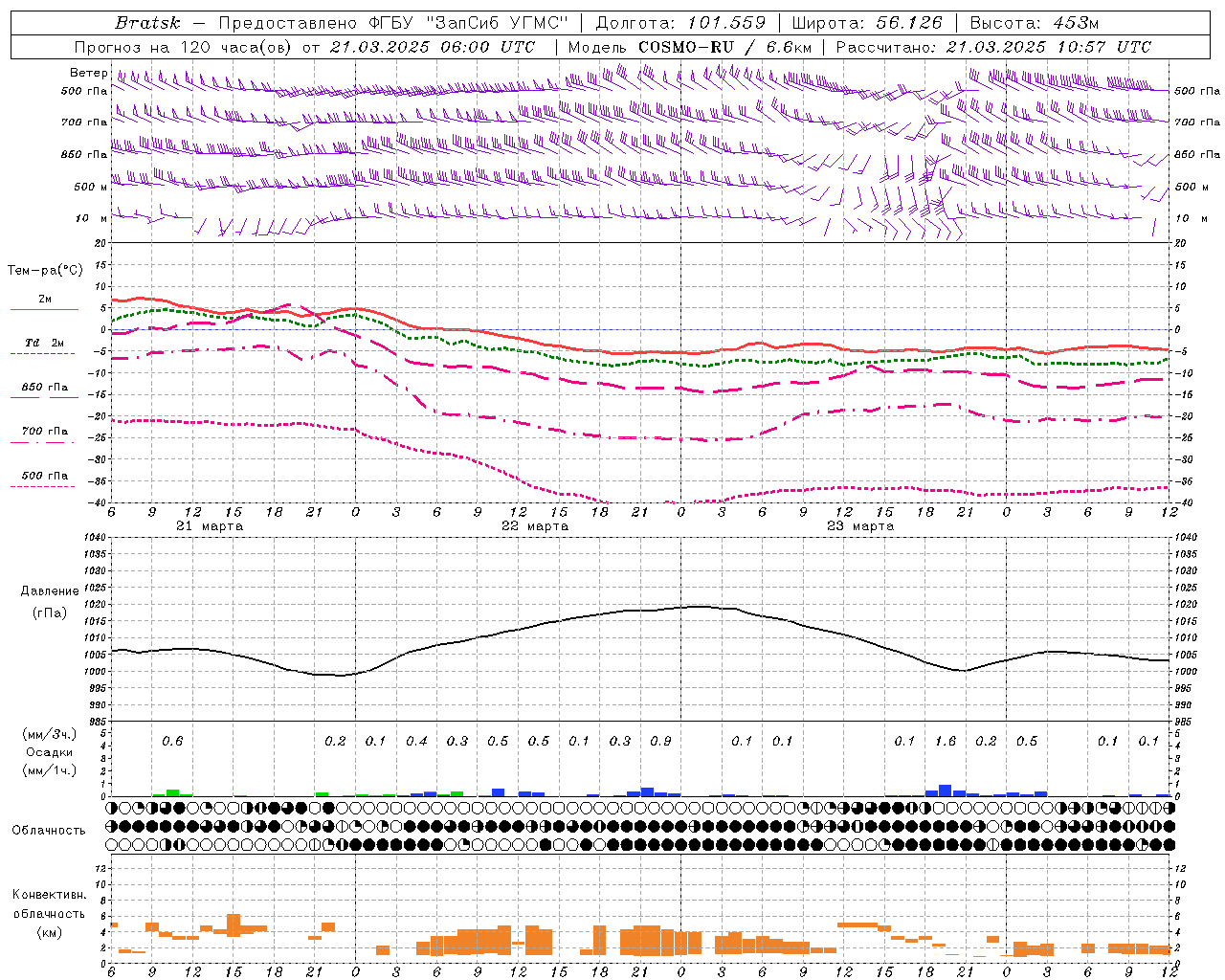
Task: Click the 'Тем-ра(°C)' temperature panel label
Action: (45, 271)
